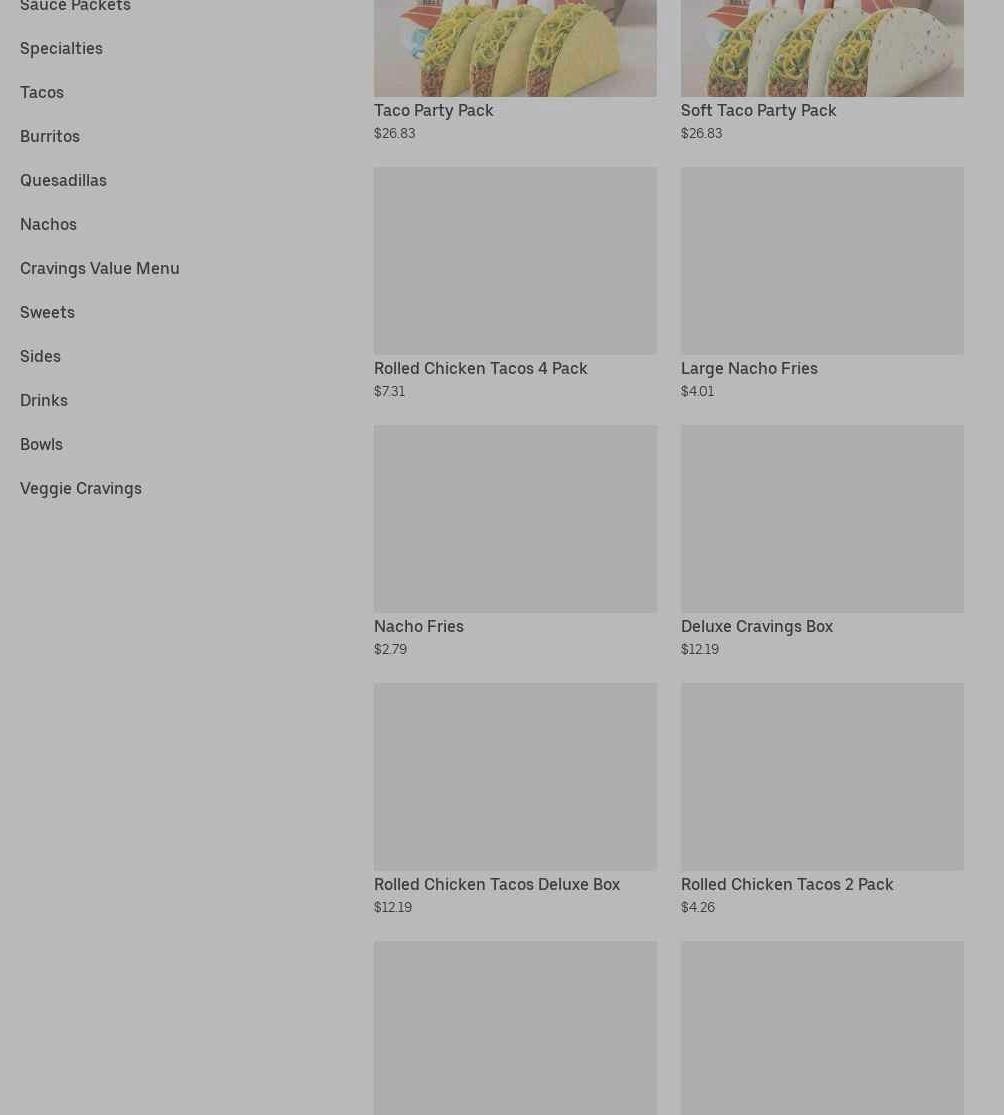Open the Nacho Fries image placeholder
Viewport: 1004px width, 1115px height.
pos(516,519)
